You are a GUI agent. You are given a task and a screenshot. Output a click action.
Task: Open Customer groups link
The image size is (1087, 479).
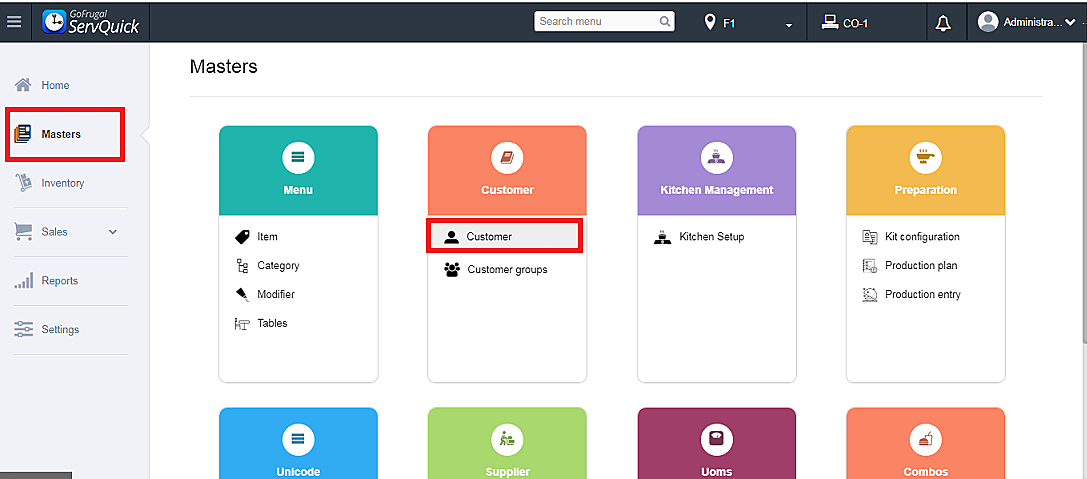[507, 270]
